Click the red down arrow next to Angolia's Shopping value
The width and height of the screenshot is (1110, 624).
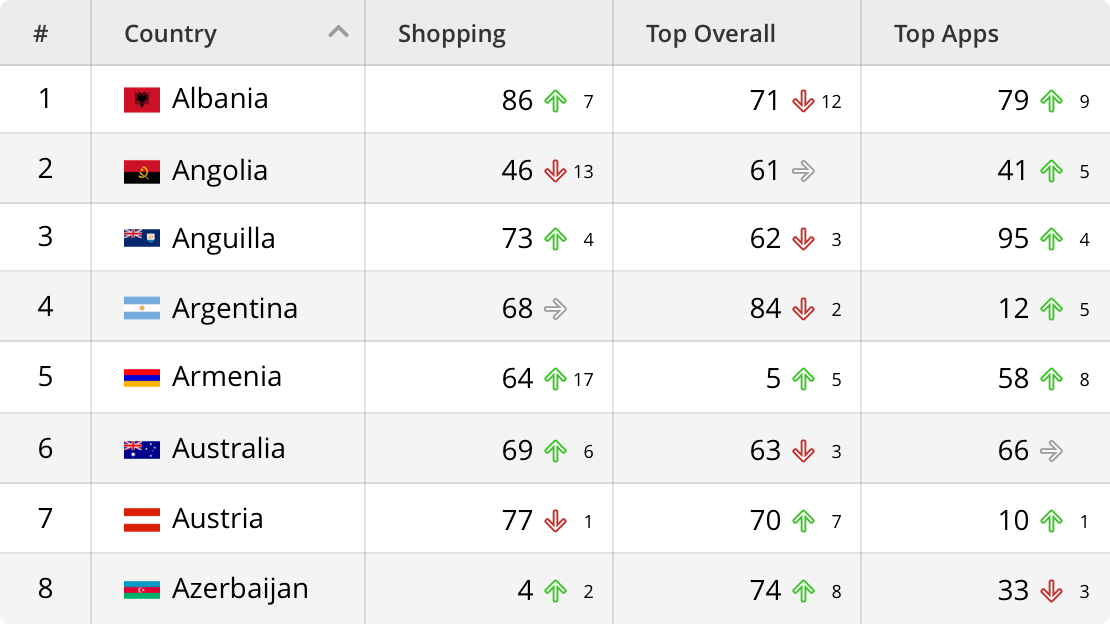555,171
